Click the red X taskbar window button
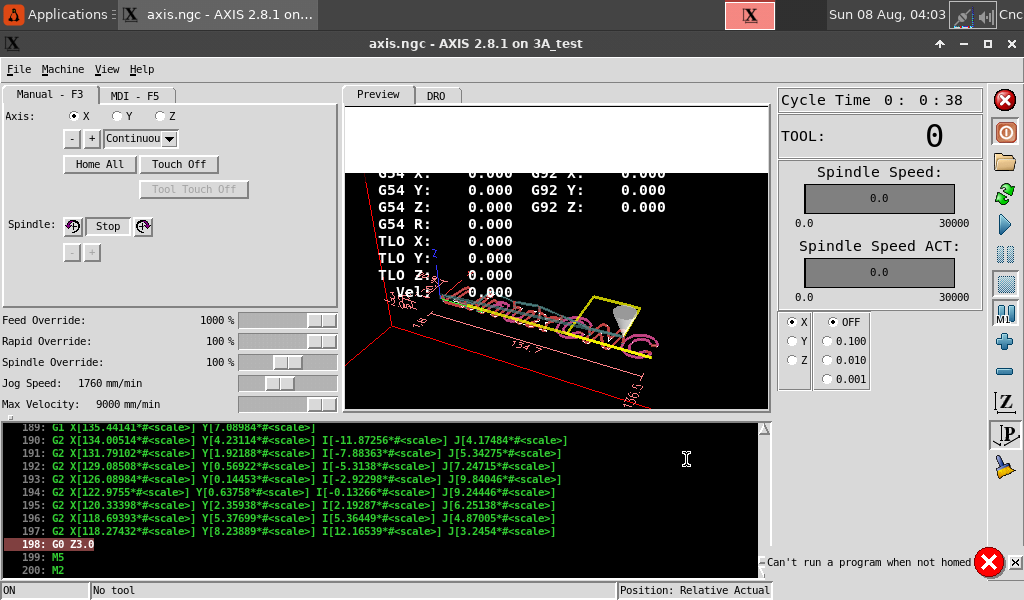 coord(750,16)
